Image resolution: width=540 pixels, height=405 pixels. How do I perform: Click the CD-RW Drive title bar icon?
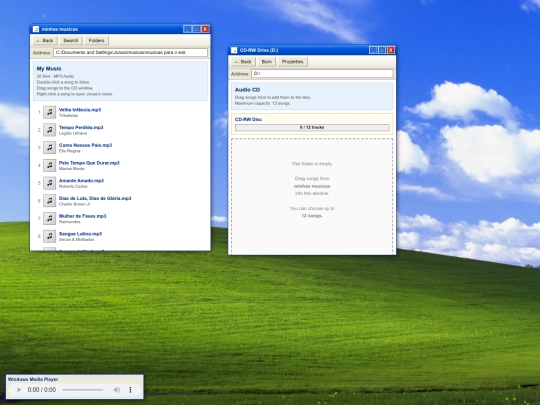coord(234,50)
